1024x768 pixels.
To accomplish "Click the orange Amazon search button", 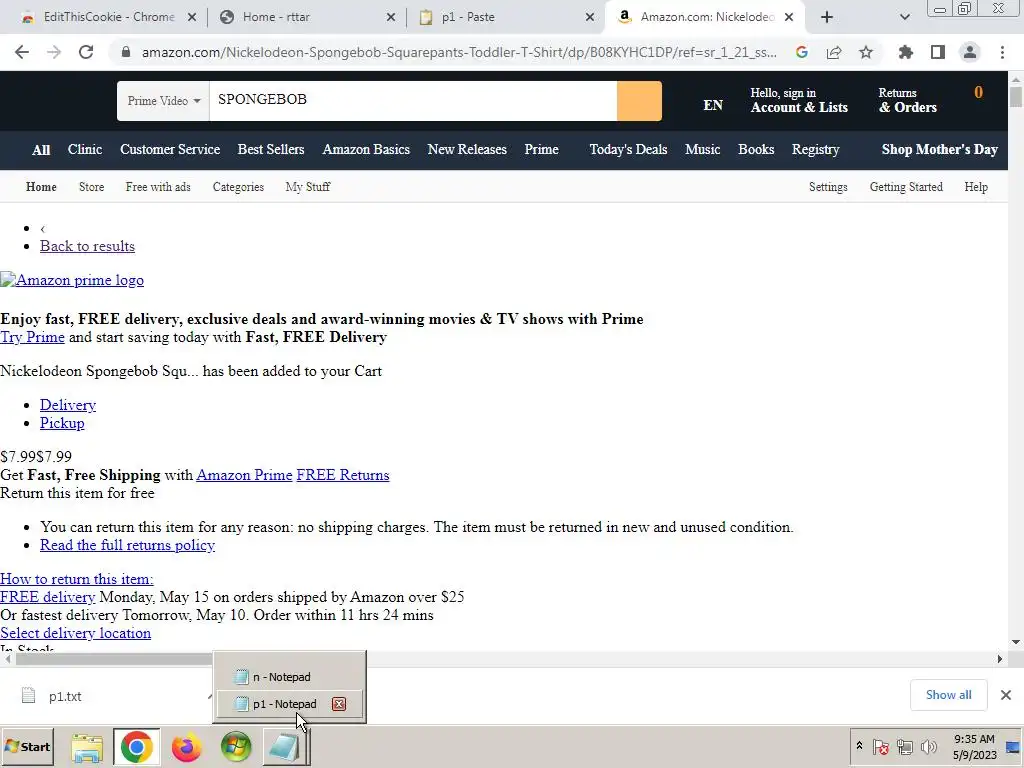I will [639, 101].
